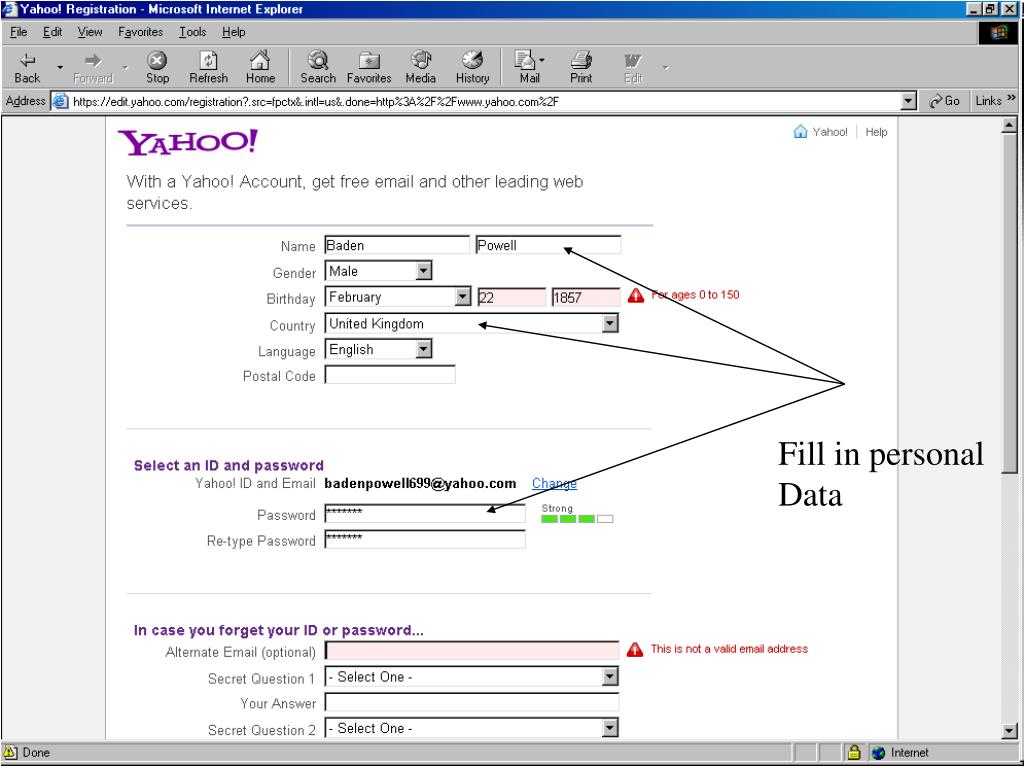Click the badenpowell699@yahoo.com ID text

[x=420, y=483]
